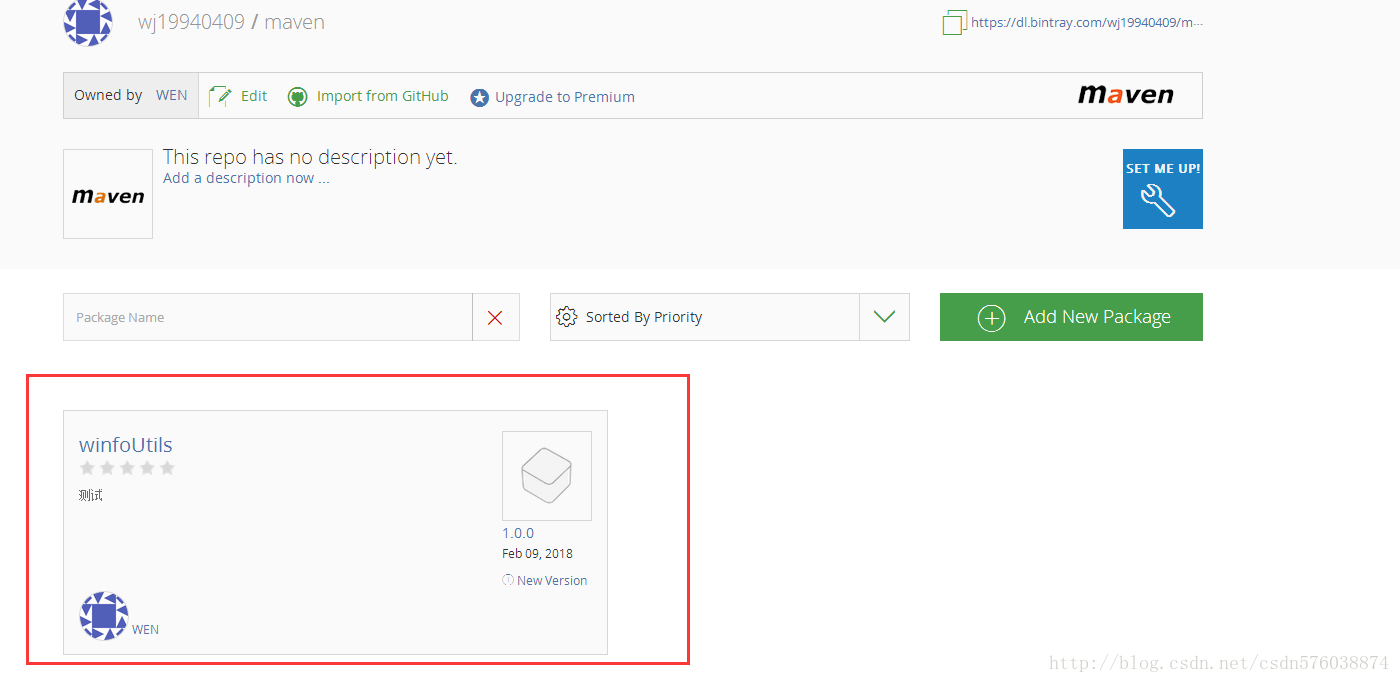The height and width of the screenshot is (683, 1400).
Task: Click the Maven logo in the toolbar
Action: coord(1126,95)
